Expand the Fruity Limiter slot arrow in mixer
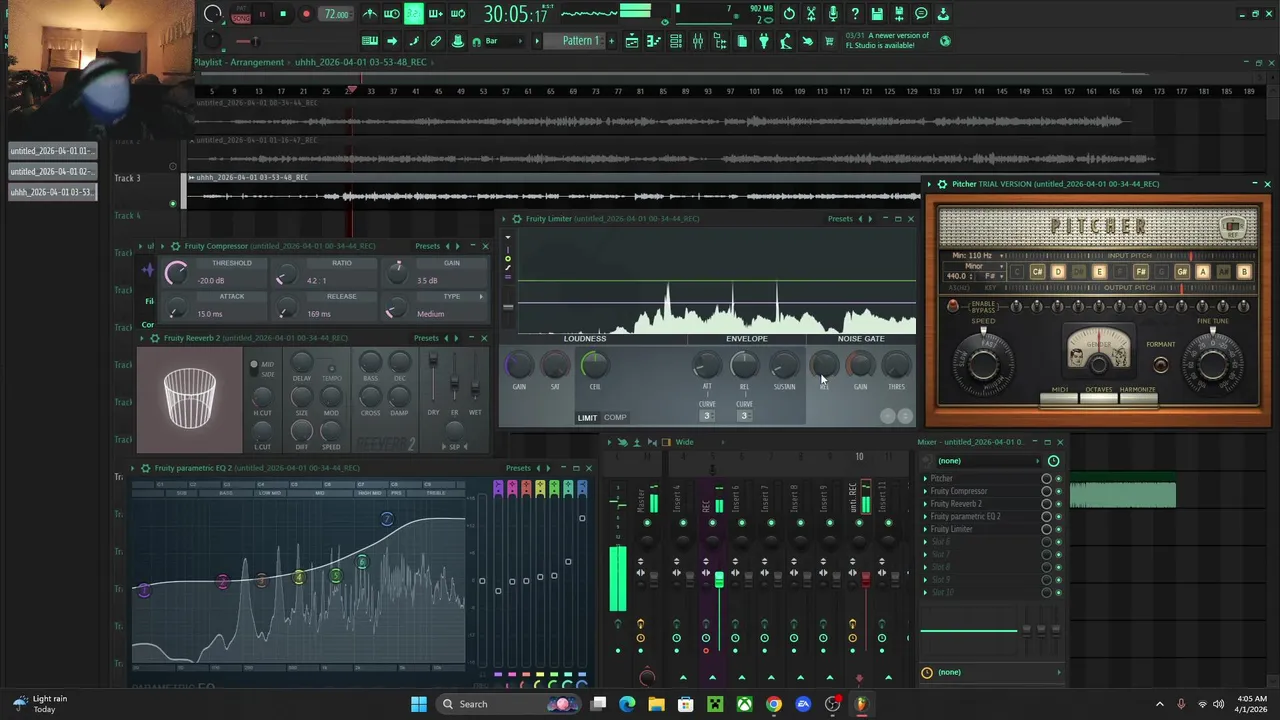Image resolution: width=1280 pixels, height=720 pixels. (x=925, y=529)
